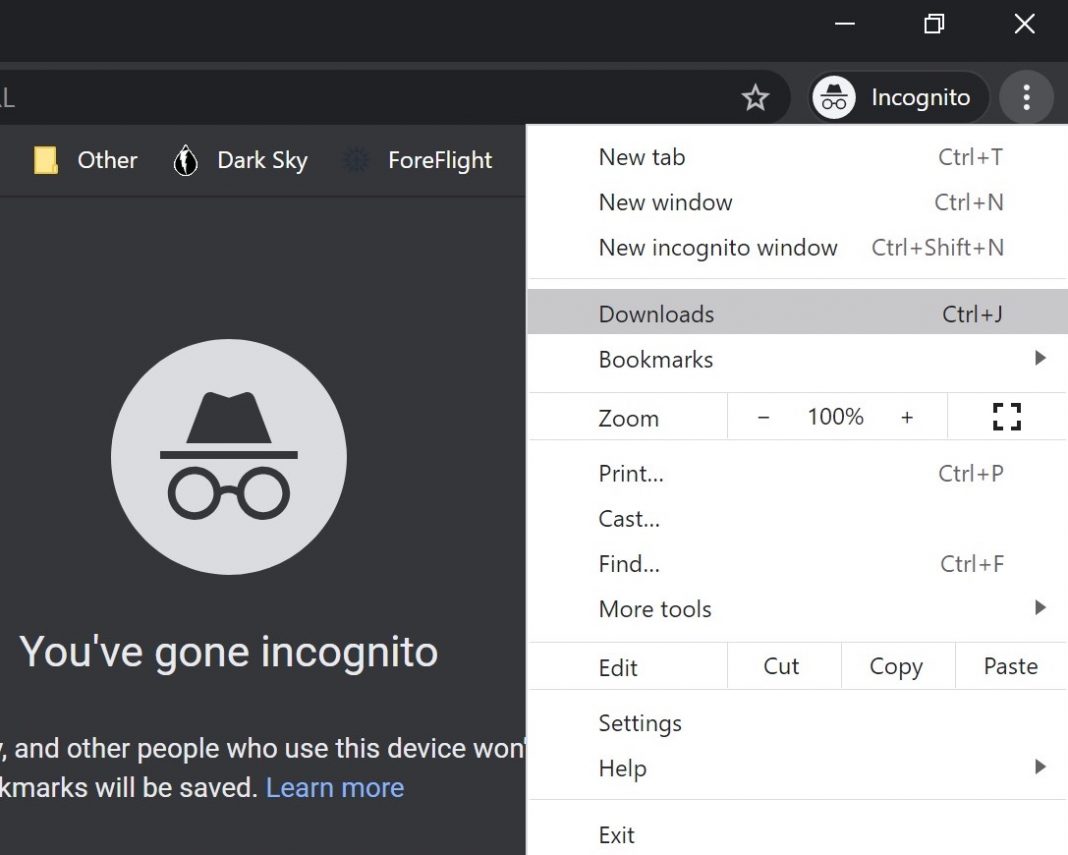Toggle fullscreen mode icon in Zoom row
This screenshot has width=1068, height=855.
coord(1007,416)
